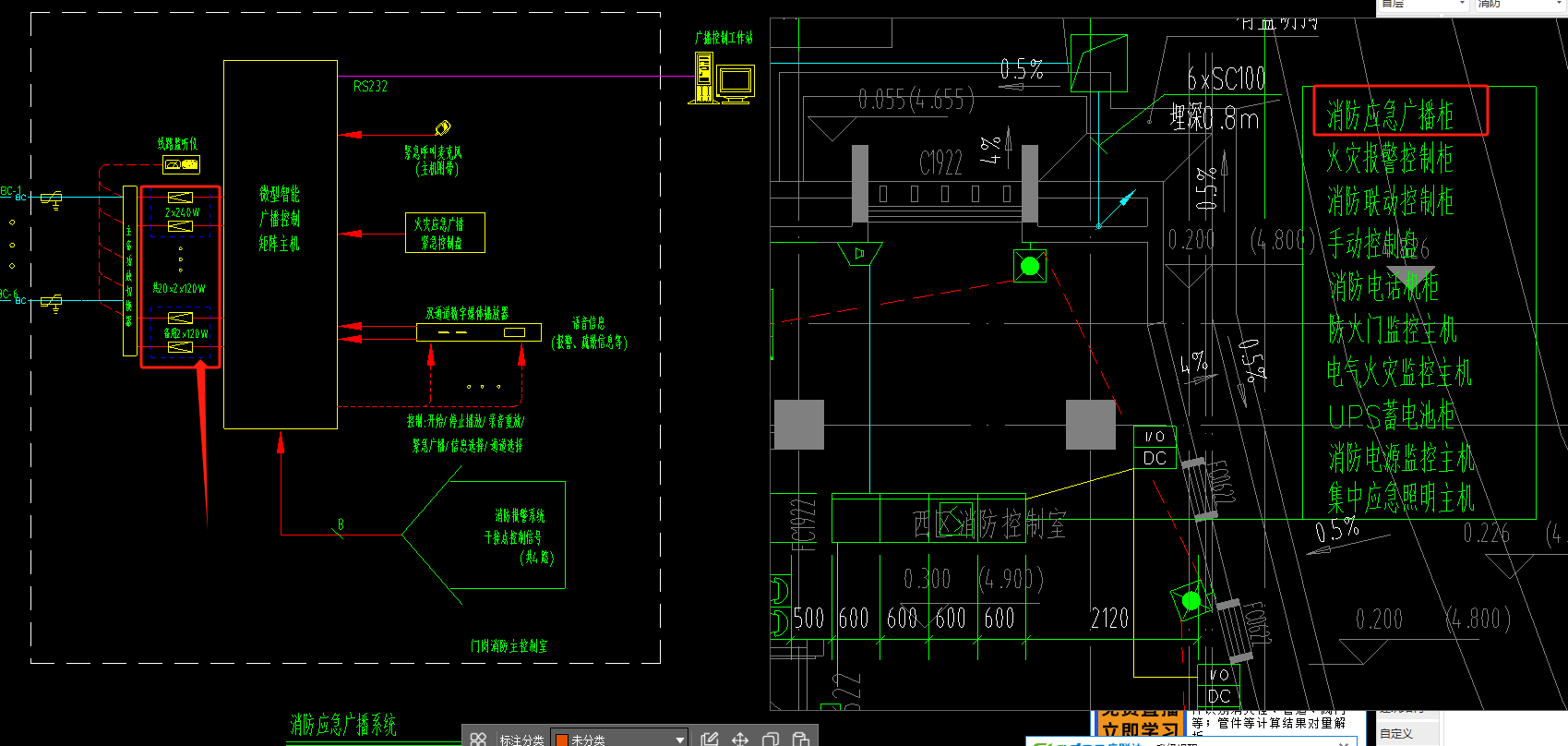The height and width of the screenshot is (746, 1568).
Task: Click the 门岗消防主控制室 label
Action: click(509, 646)
